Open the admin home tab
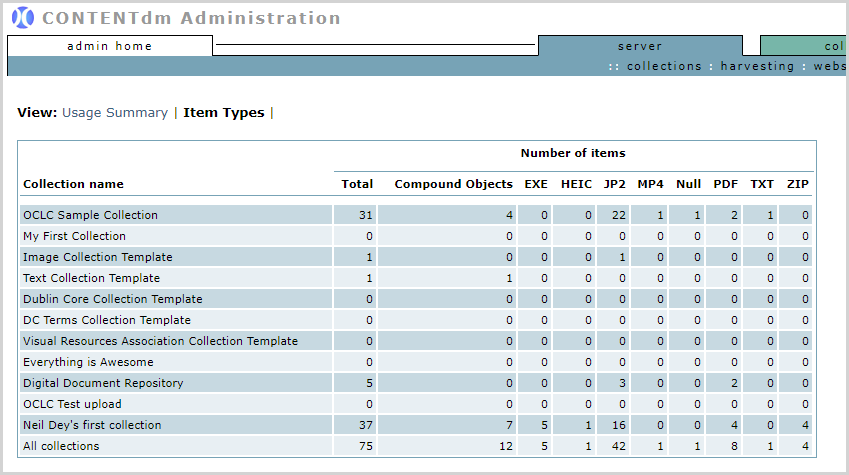The height and width of the screenshot is (475, 849). 110,46
